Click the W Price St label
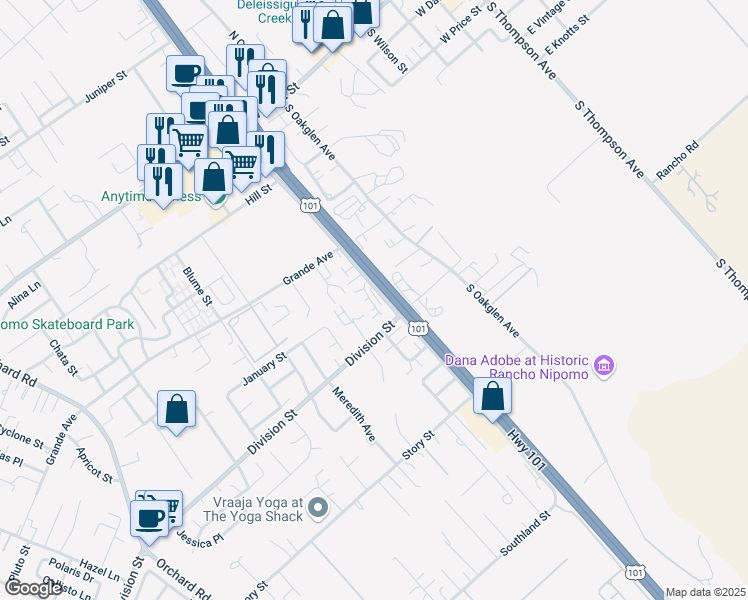748x600 pixels. 460,25
